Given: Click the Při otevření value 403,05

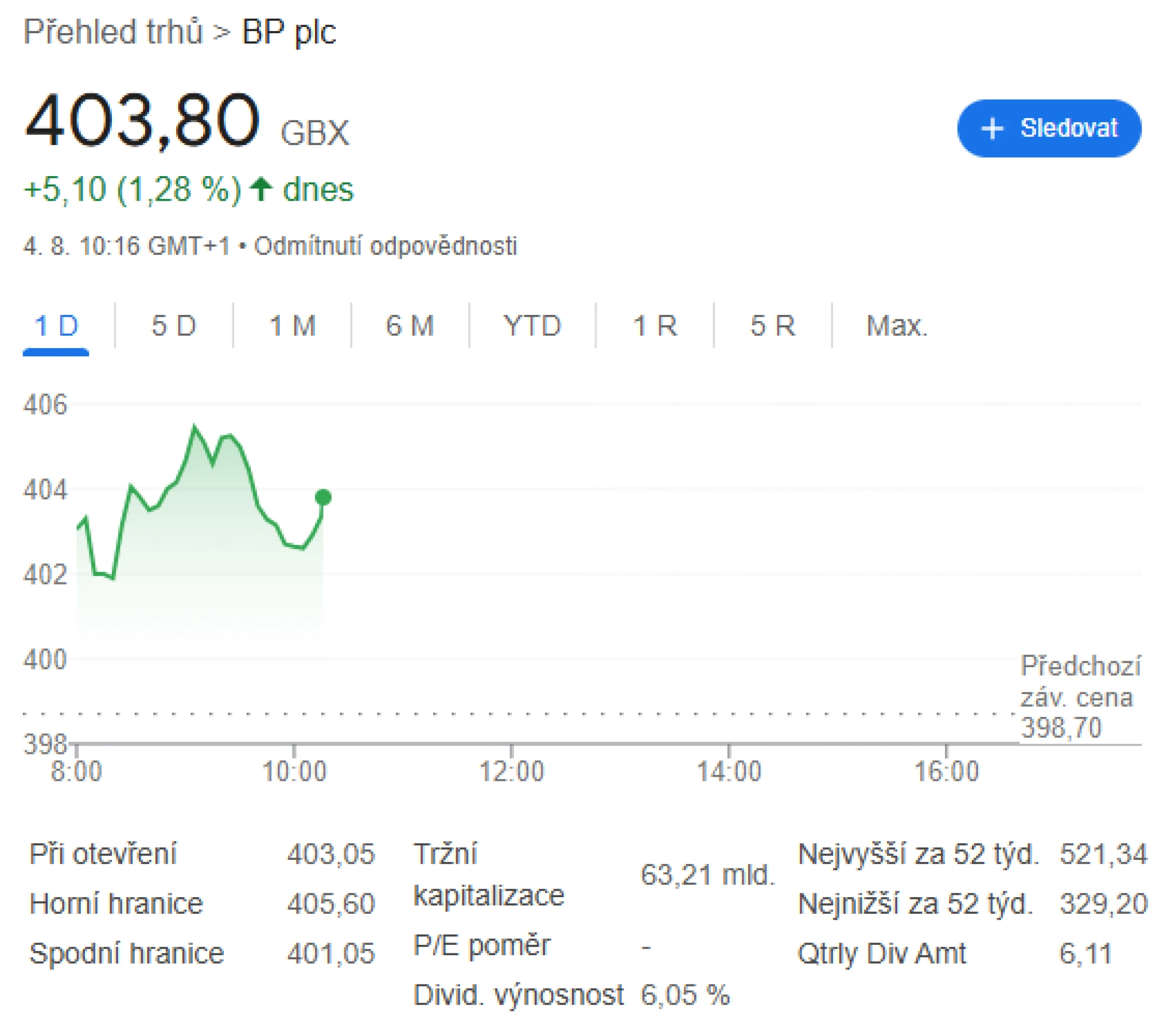Looking at the screenshot, I should [331, 854].
